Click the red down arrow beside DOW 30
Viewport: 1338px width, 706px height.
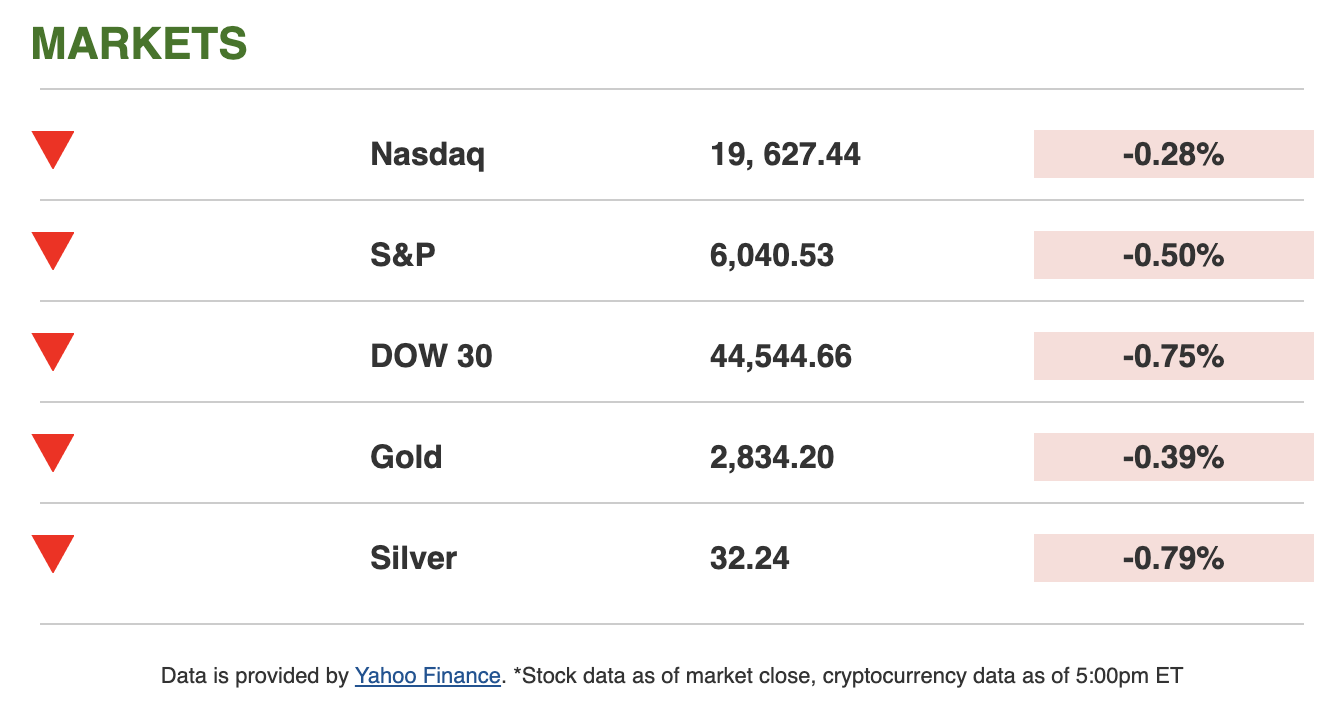click(x=53, y=351)
